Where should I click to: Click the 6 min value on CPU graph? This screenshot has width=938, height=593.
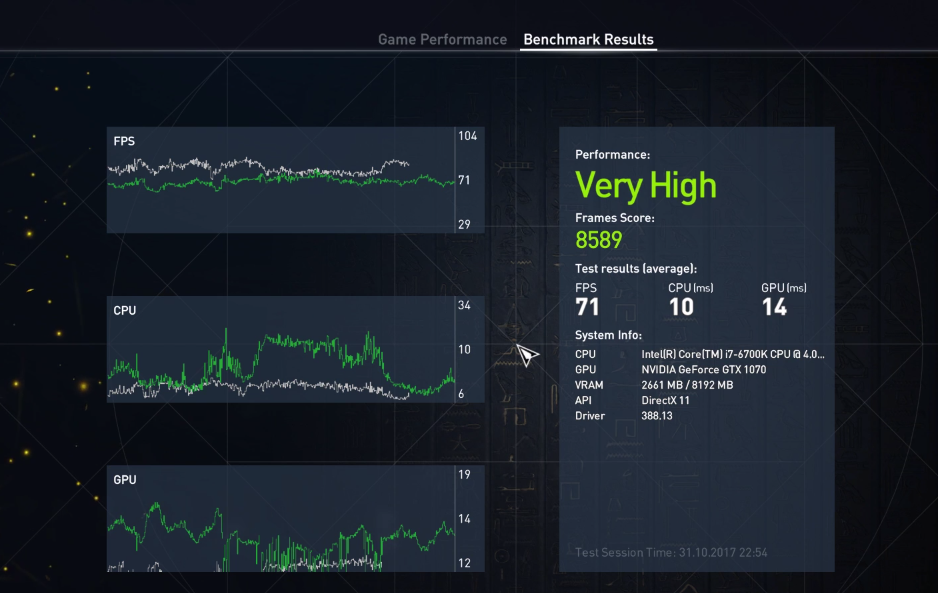[x=461, y=394]
